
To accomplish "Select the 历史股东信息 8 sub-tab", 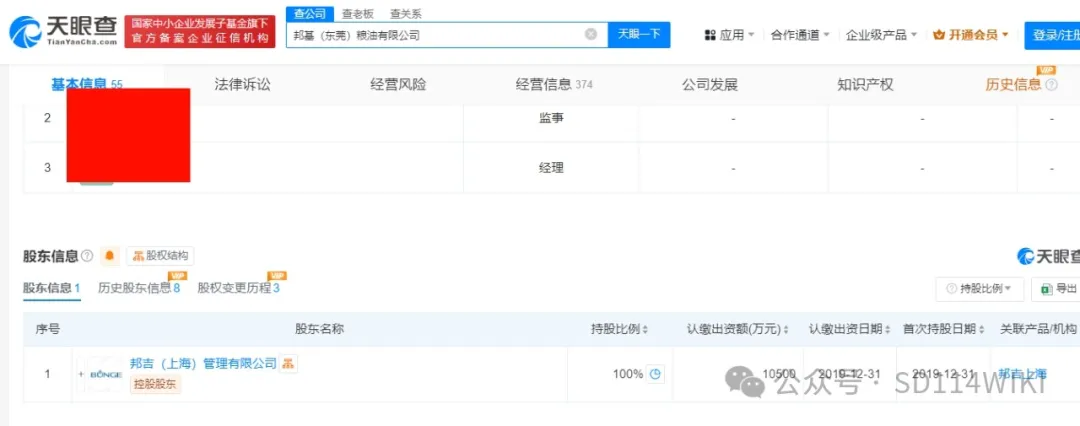I will 139,287.
